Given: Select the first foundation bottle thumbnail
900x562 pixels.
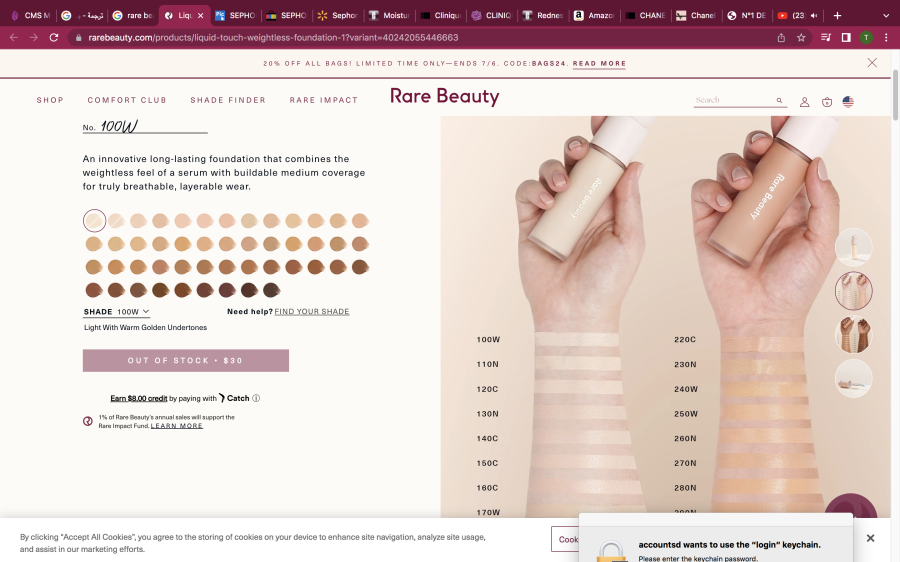Looking at the screenshot, I should pos(853,247).
